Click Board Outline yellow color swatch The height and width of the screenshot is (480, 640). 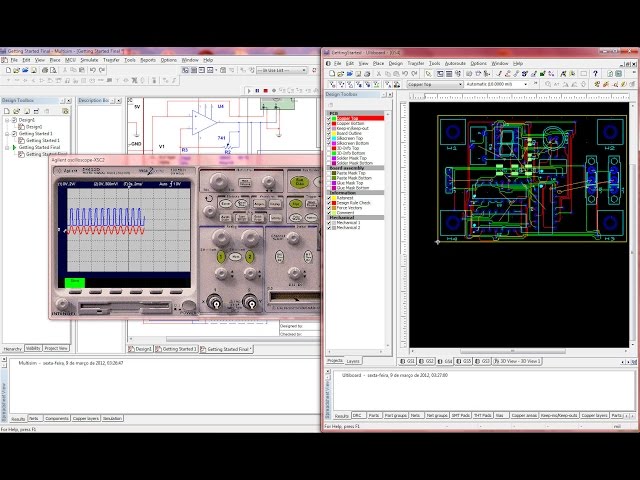[334, 133]
